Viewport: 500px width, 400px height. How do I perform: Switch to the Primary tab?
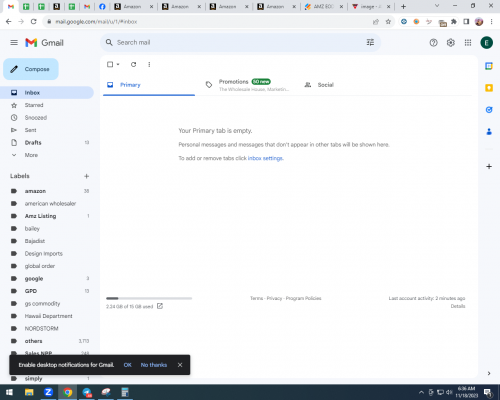(x=149, y=85)
